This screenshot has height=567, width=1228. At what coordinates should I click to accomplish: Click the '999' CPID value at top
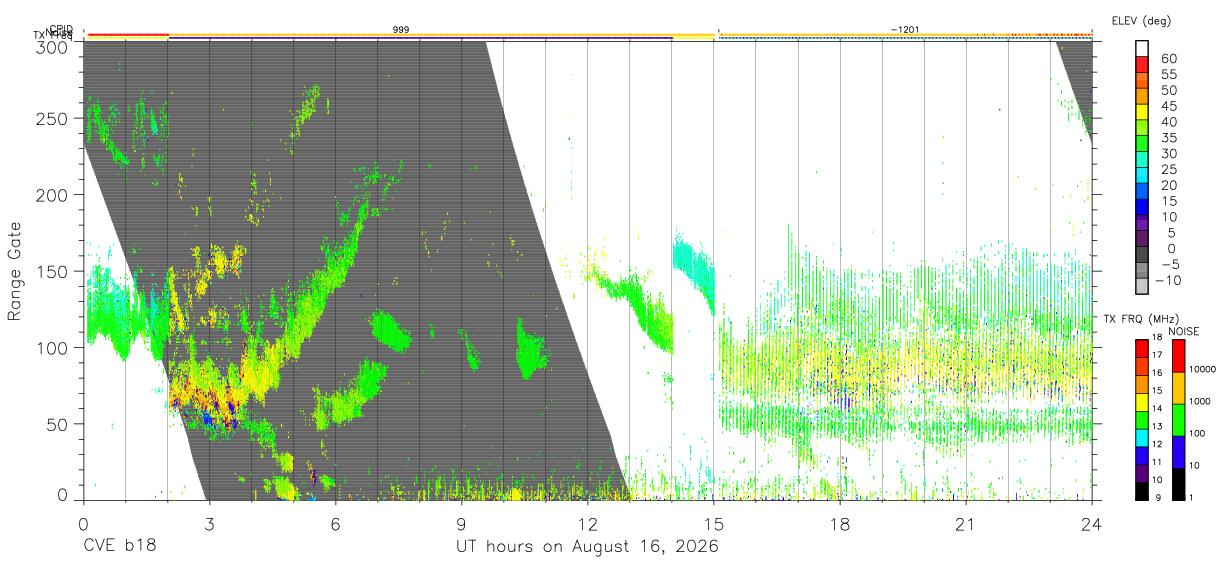[400, 30]
